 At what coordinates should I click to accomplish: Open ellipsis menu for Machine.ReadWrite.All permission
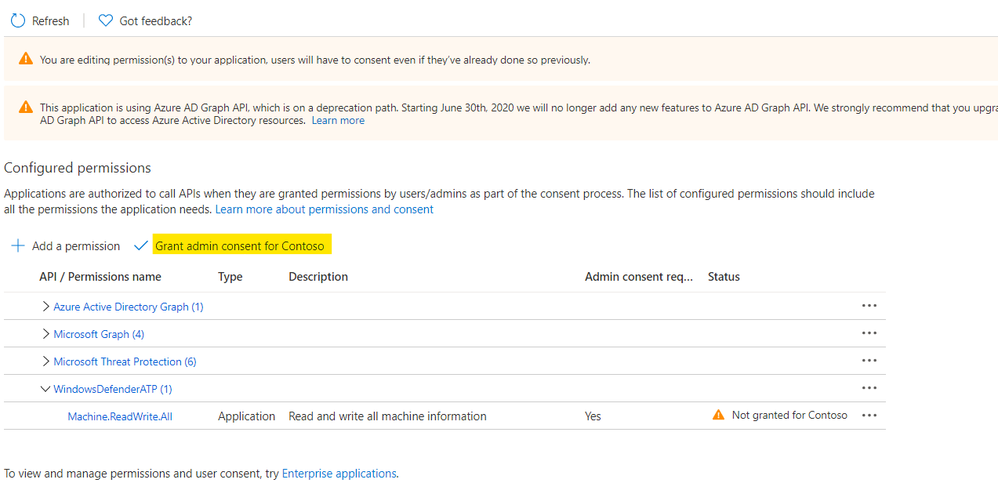click(x=868, y=416)
